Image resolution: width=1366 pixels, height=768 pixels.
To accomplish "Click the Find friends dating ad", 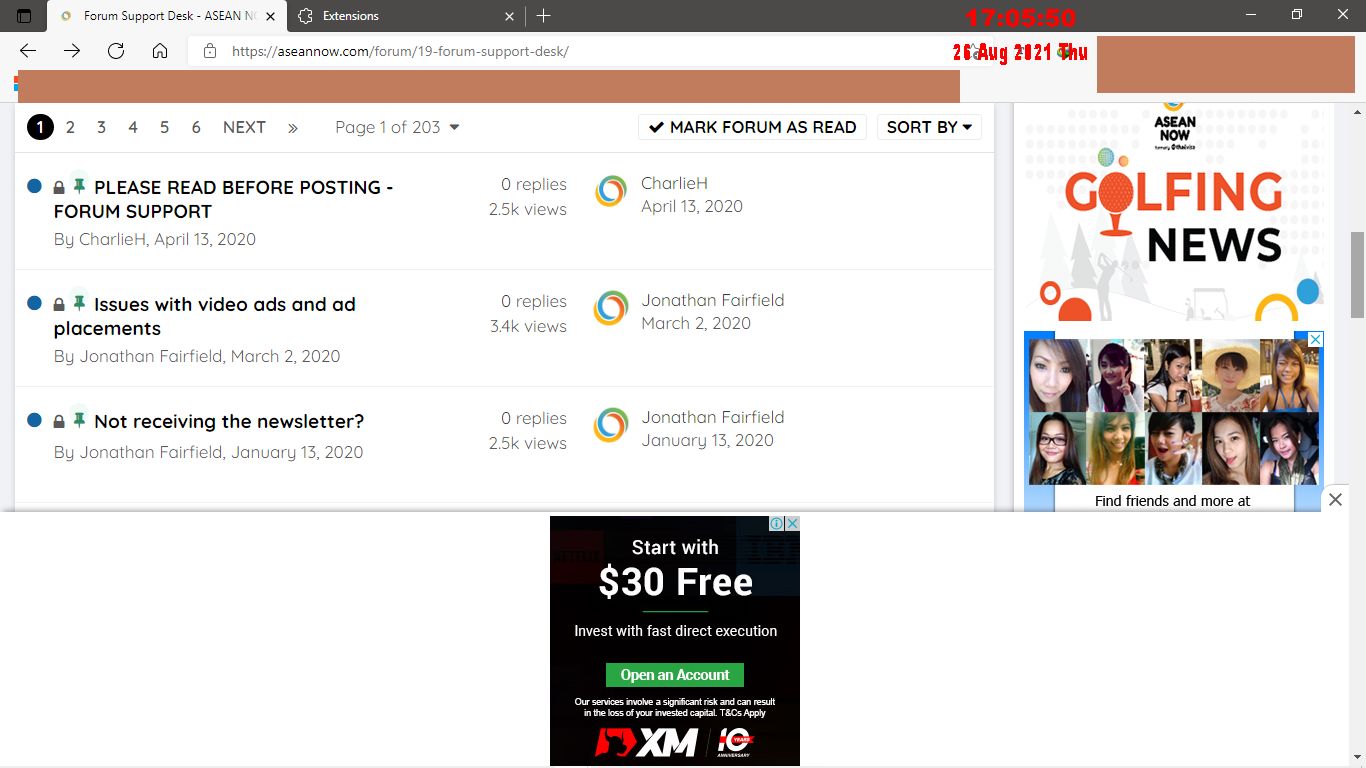I will pyautogui.click(x=1172, y=421).
